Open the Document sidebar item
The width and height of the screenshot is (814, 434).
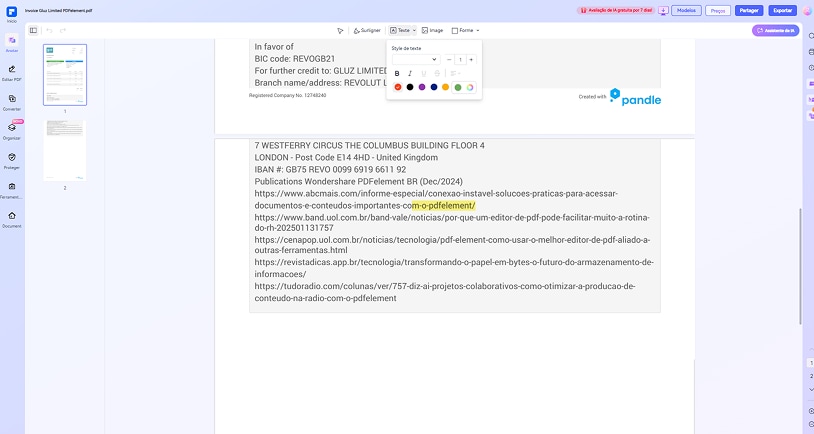(x=11, y=219)
